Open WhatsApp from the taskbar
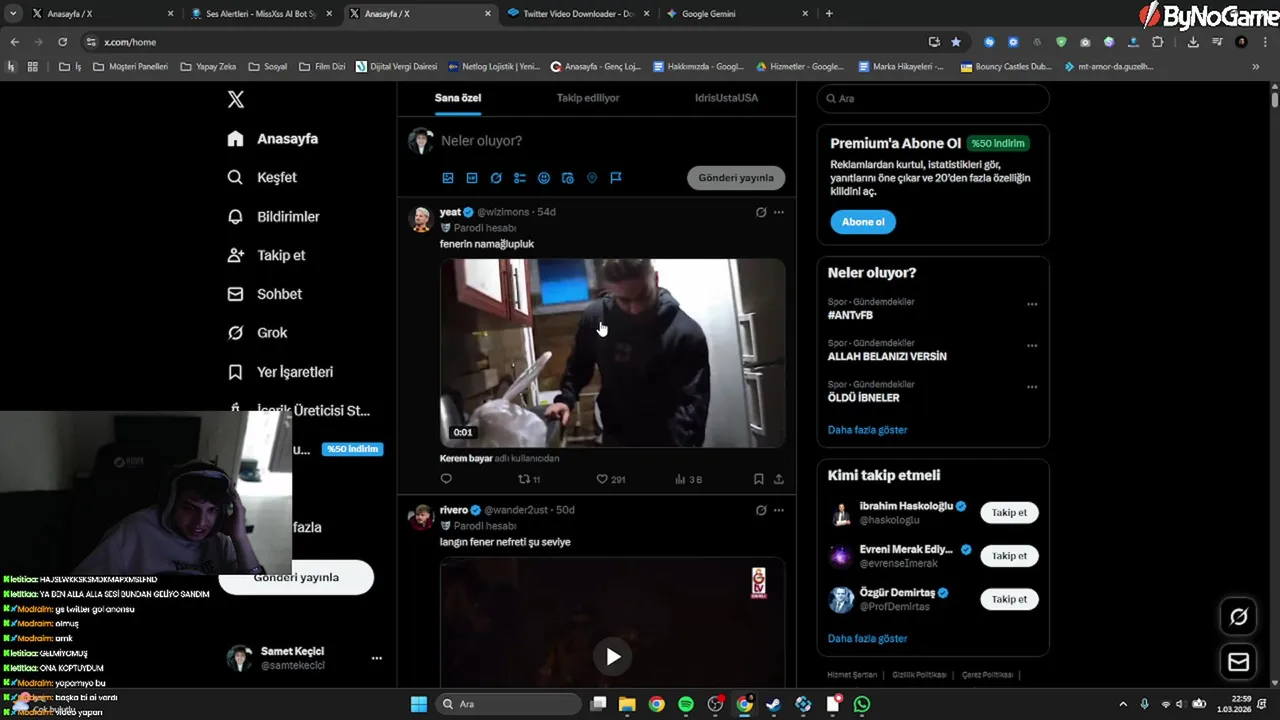This screenshot has height=720, width=1280. click(x=862, y=704)
